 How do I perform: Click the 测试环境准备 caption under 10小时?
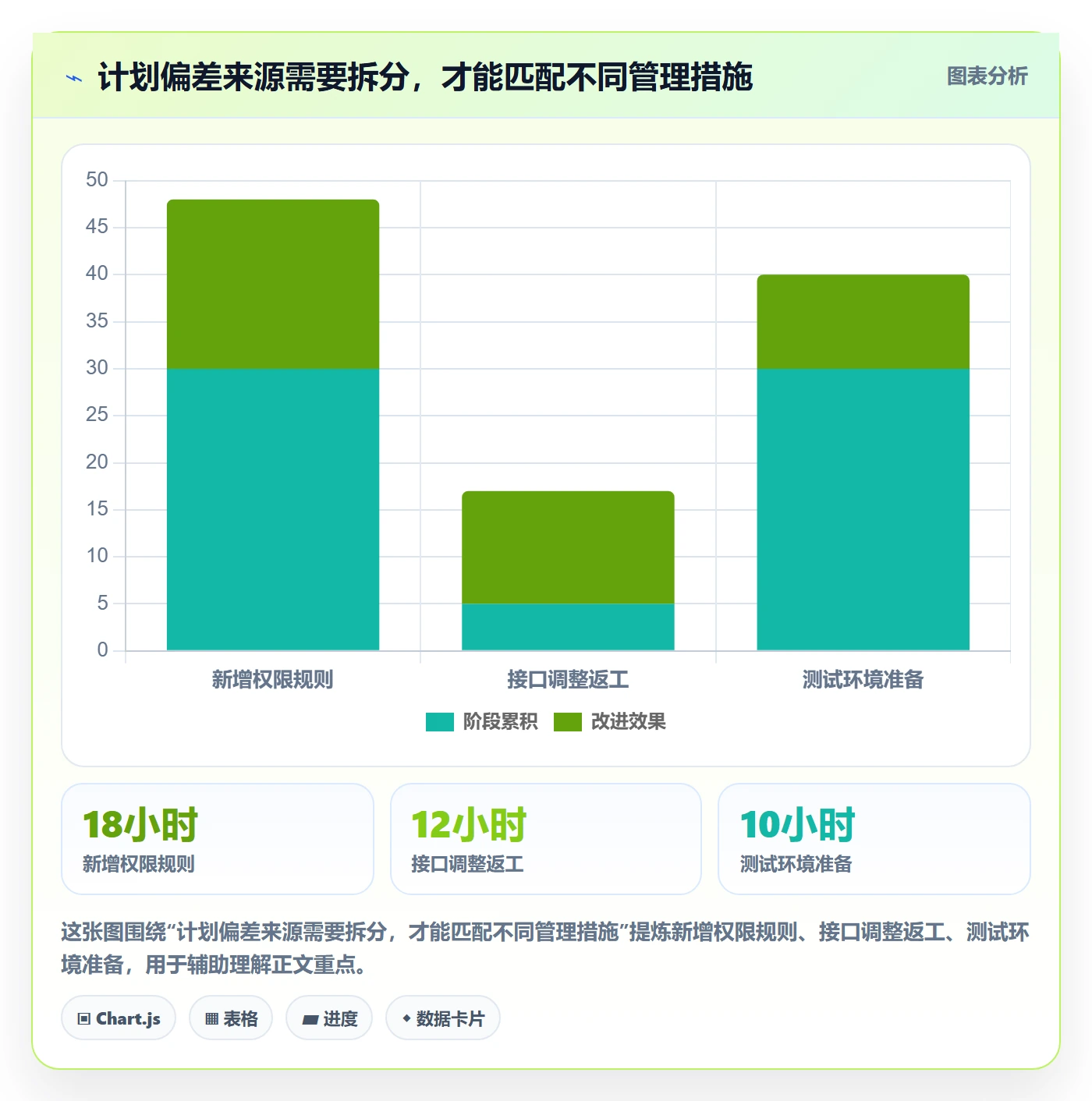[796, 865]
